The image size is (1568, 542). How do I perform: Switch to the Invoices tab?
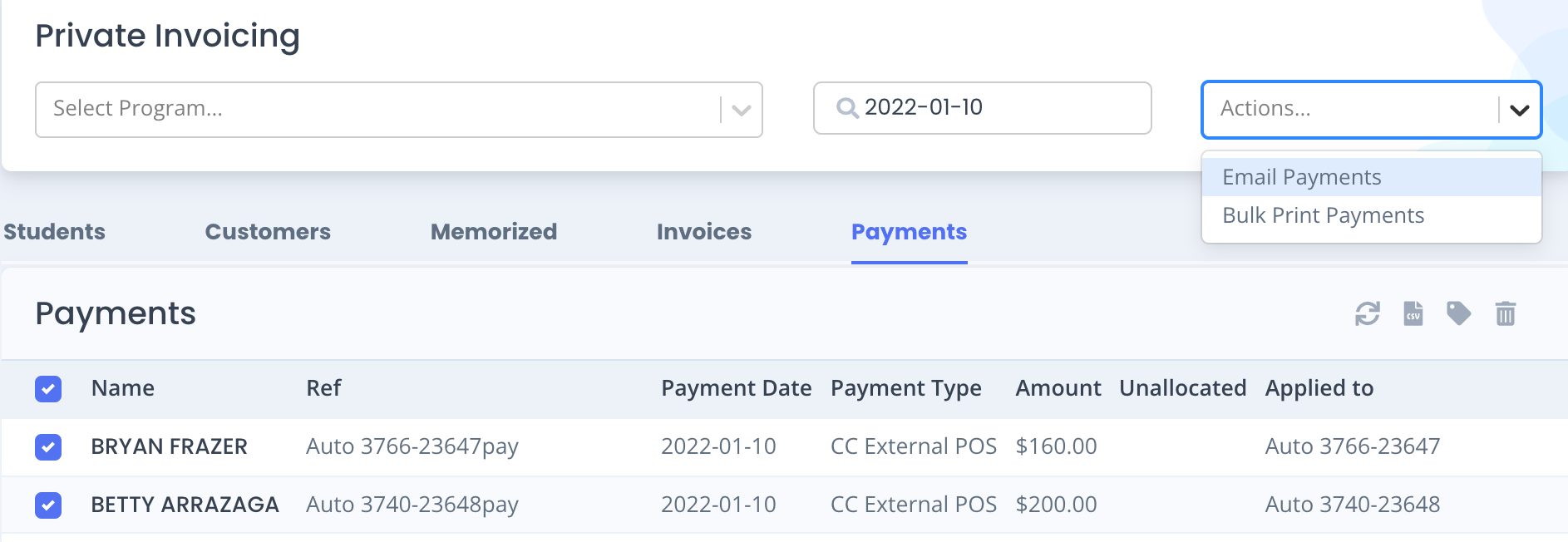[704, 232]
